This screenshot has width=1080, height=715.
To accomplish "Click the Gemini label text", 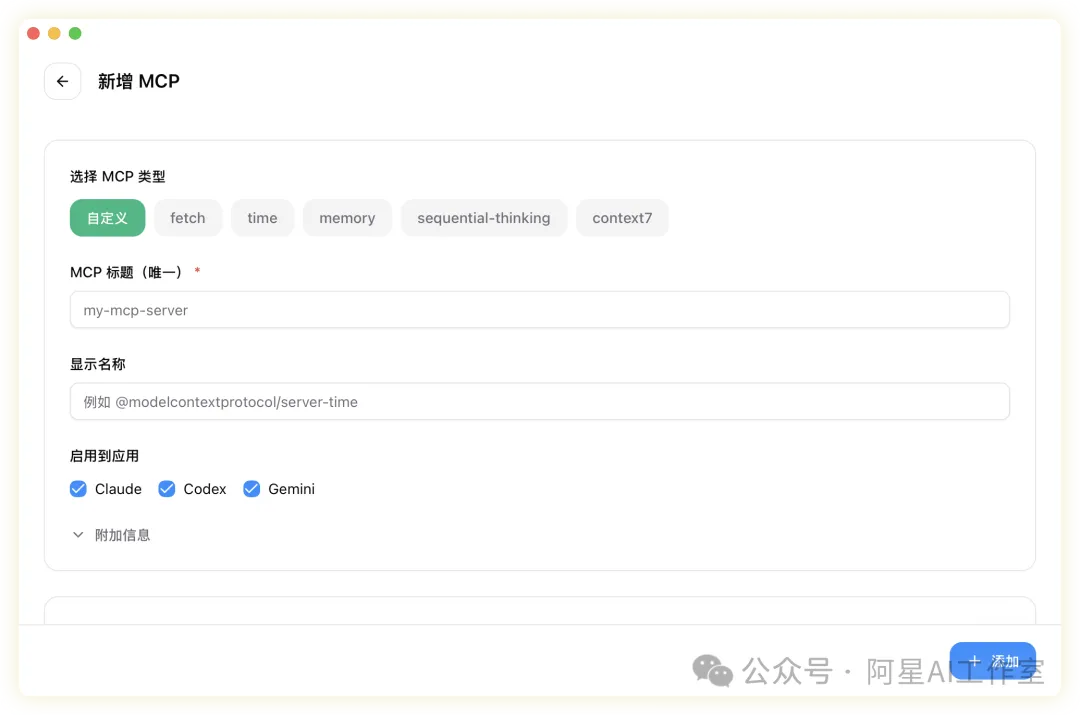I will (x=291, y=489).
